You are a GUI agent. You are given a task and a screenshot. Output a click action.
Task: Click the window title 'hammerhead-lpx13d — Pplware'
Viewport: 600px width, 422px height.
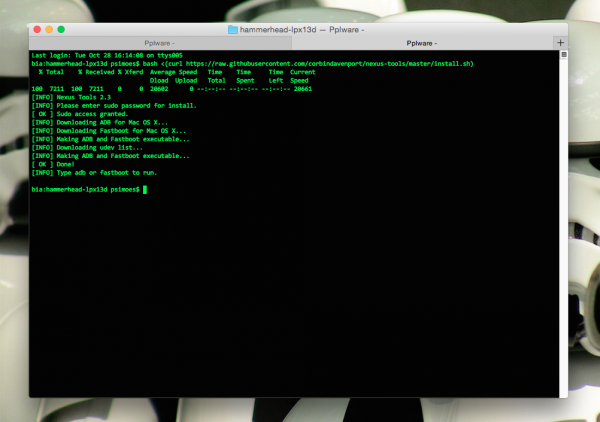tap(302, 30)
